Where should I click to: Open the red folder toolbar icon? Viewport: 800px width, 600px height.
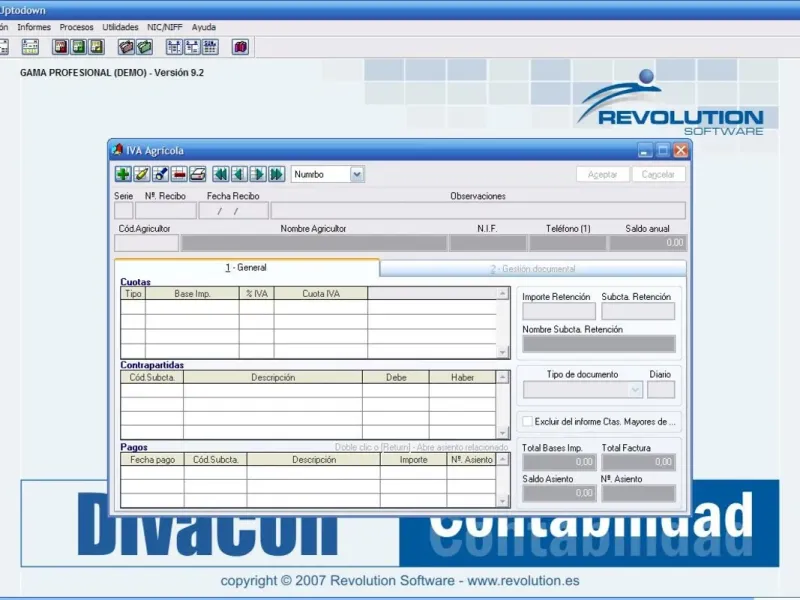(126, 47)
